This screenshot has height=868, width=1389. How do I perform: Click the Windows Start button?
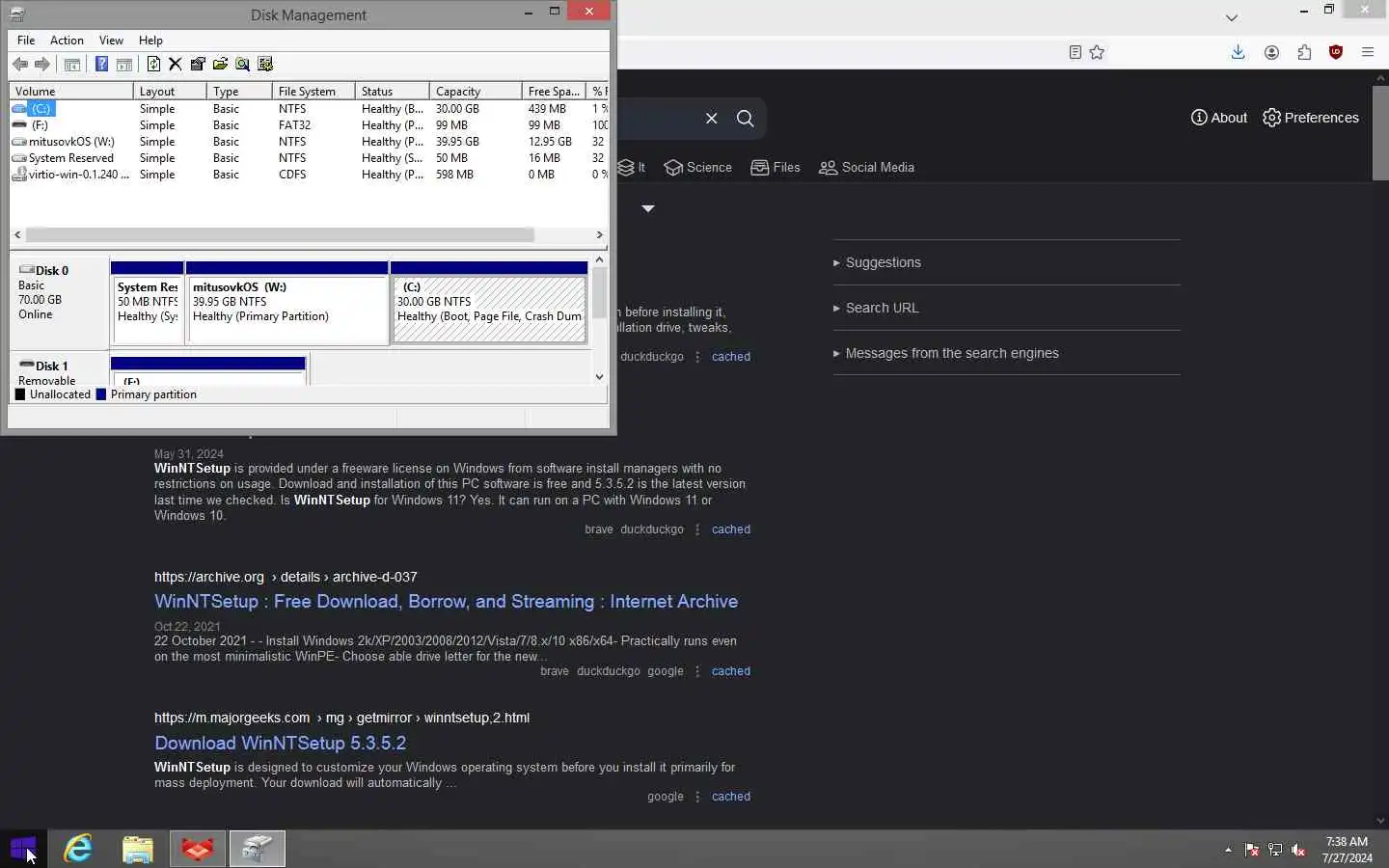[x=23, y=849]
